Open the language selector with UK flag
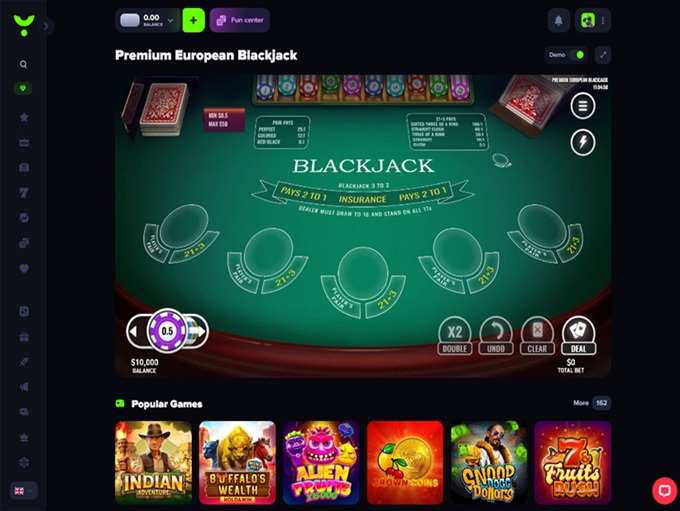This screenshot has width=680, height=511. click(x=23, y=491)
